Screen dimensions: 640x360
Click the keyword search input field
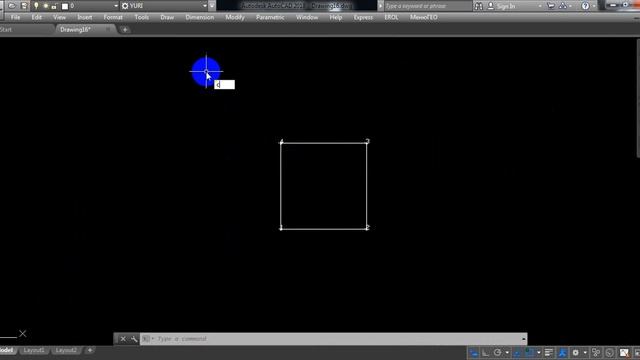tap(428, 6)
